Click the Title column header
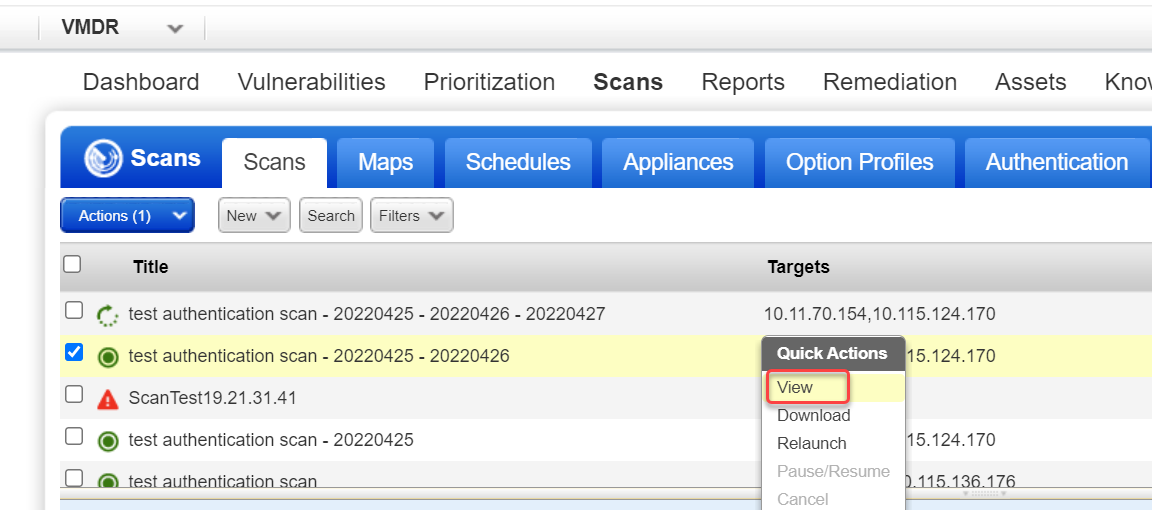This screenshot has height=510, width=1152. (150, 267)
